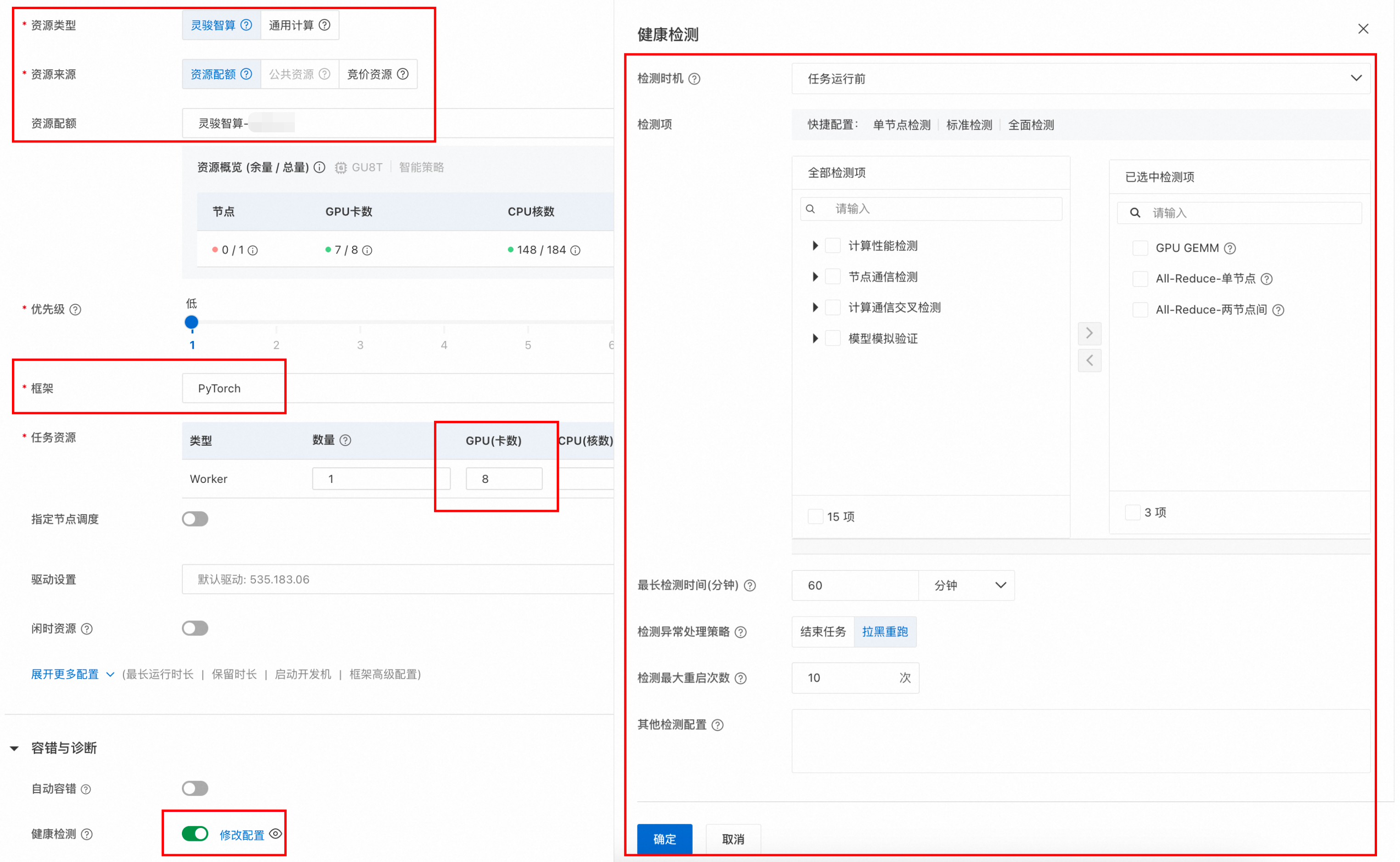Check the 计算性能检测 checkbox
1400x862 pixels.
point(833,246)
